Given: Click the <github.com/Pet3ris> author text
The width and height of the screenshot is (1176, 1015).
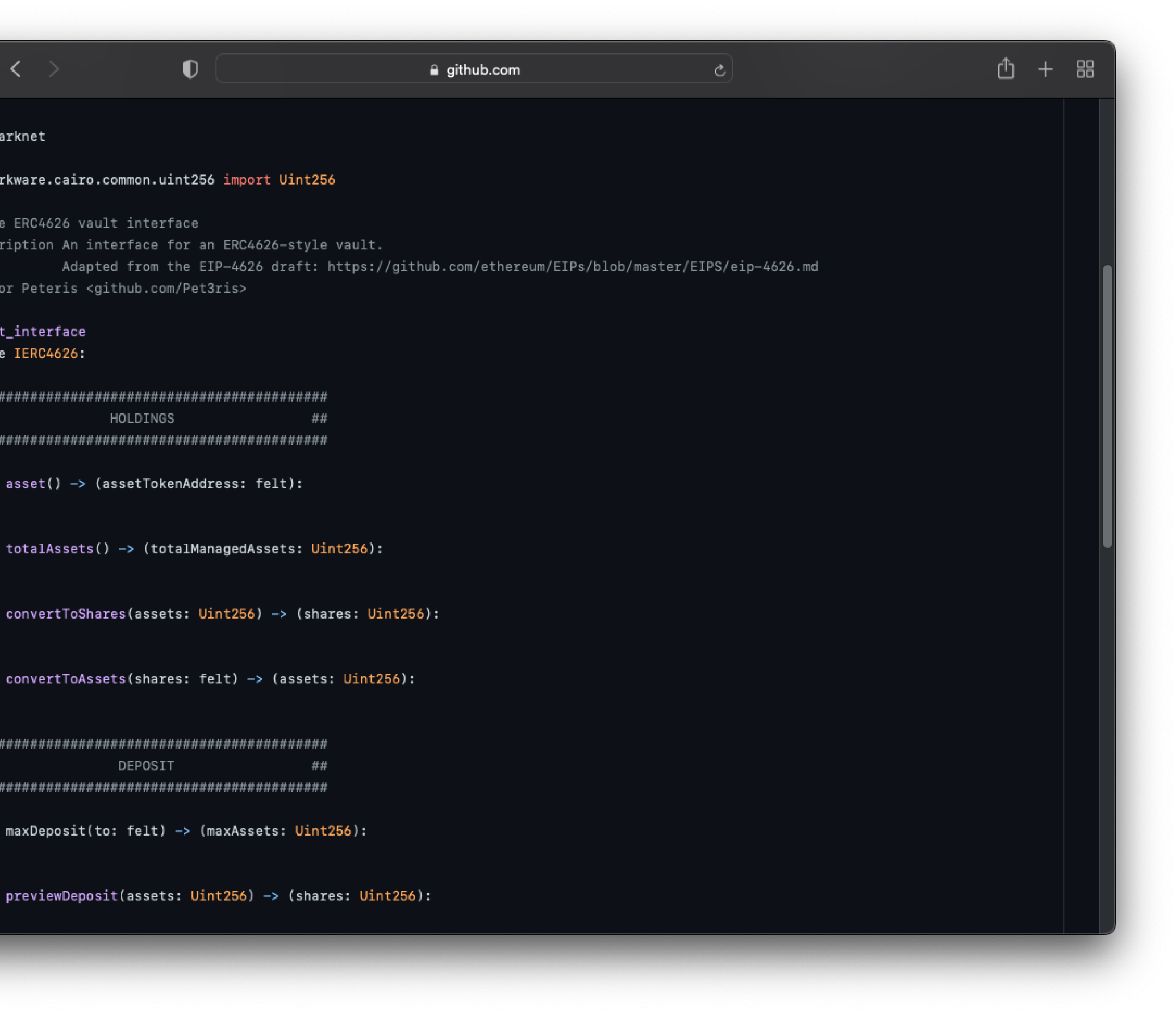Looking at the screenshot, I should coord(166,289).
